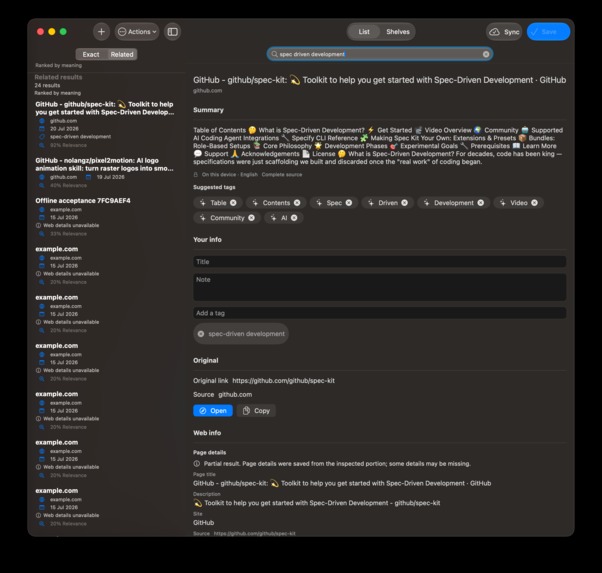Click the calendar icon beside 20 Jul 2026
Viewport: 602px width, 573px height.
coord(42,129)
